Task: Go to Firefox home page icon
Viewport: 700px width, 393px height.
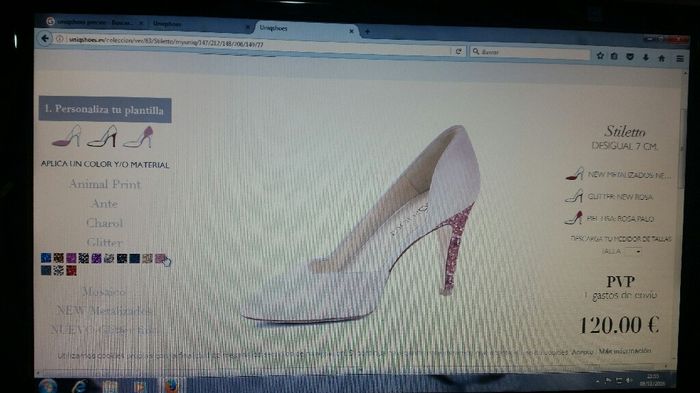Action: [x=662, y=58]
